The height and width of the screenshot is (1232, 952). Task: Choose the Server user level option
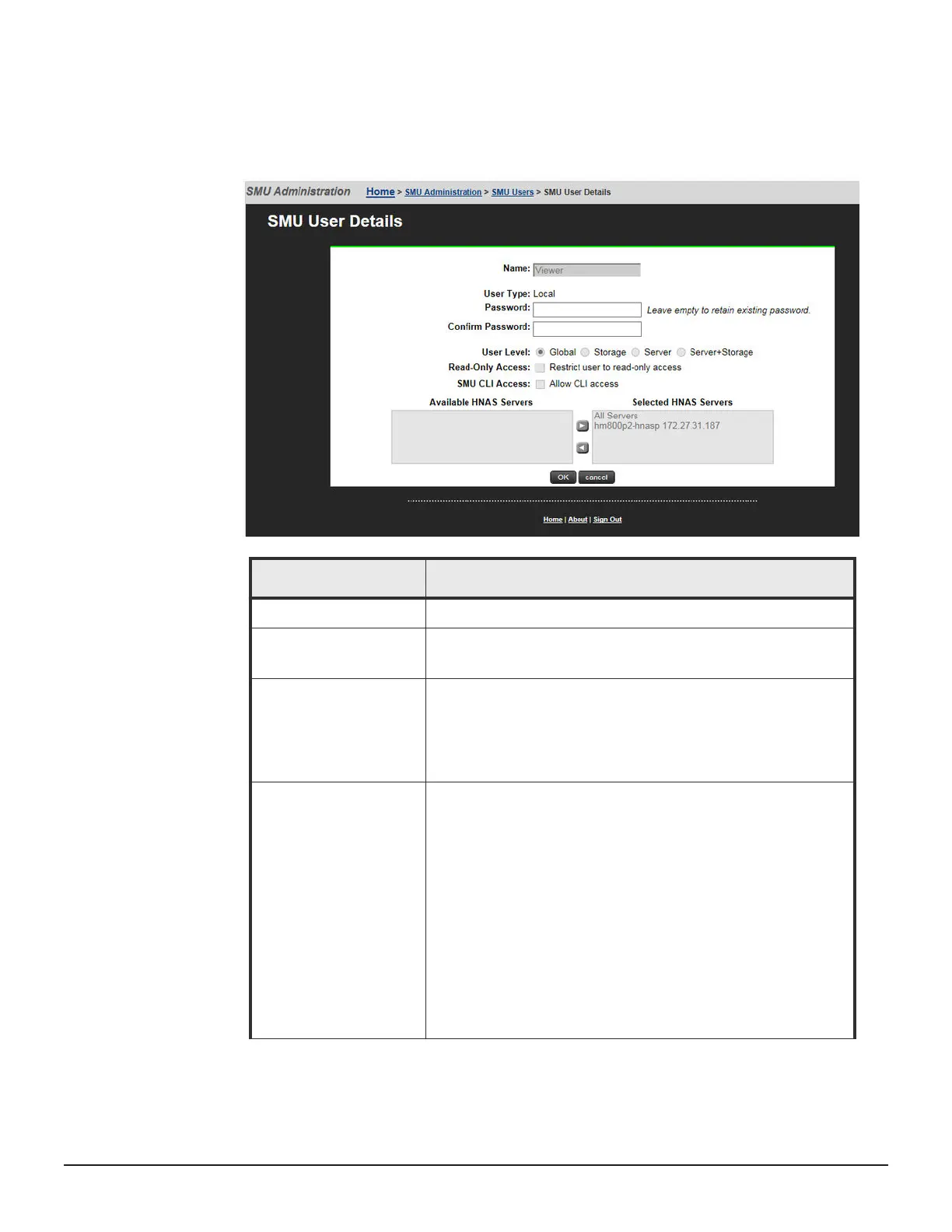pyautogui.click(x=635, y=352)
